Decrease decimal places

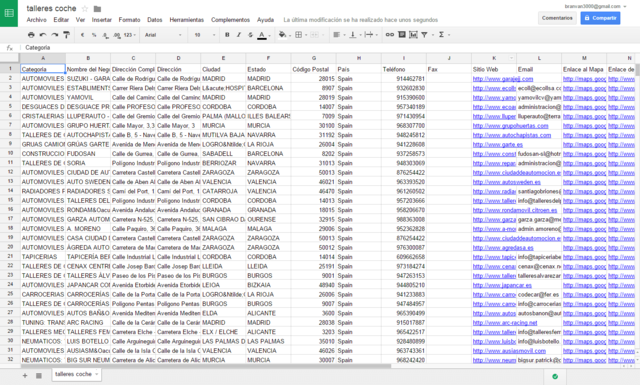tap(105, 35)
